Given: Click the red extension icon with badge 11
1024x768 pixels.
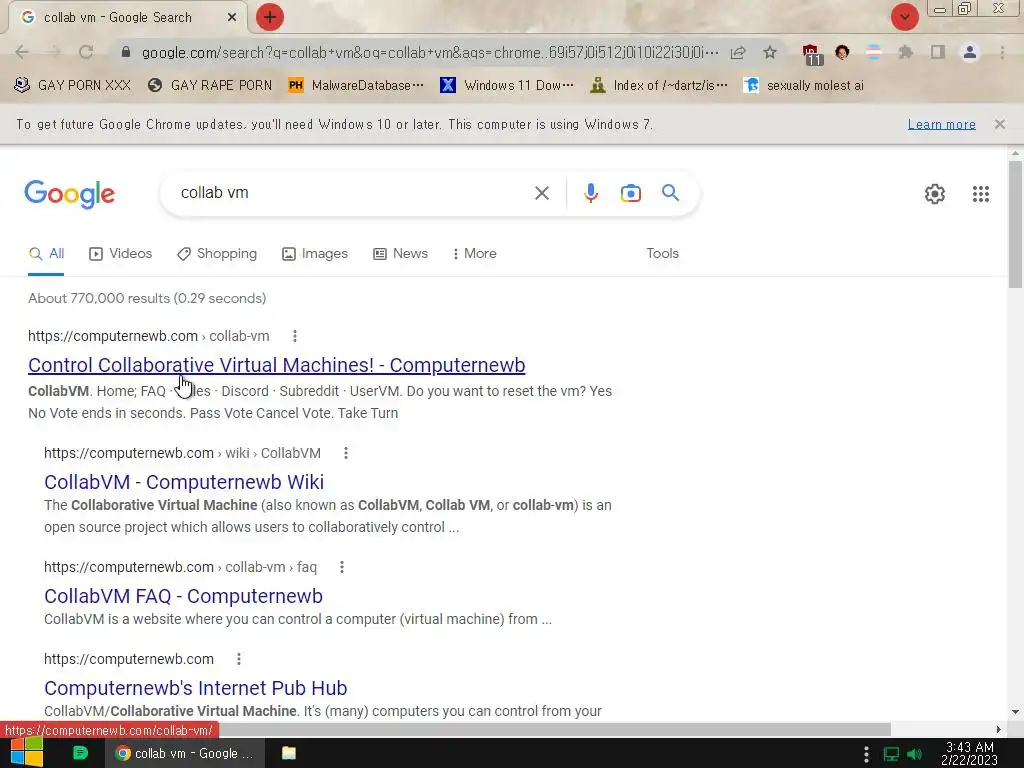Looking at the screenshot, I should 811,54.
